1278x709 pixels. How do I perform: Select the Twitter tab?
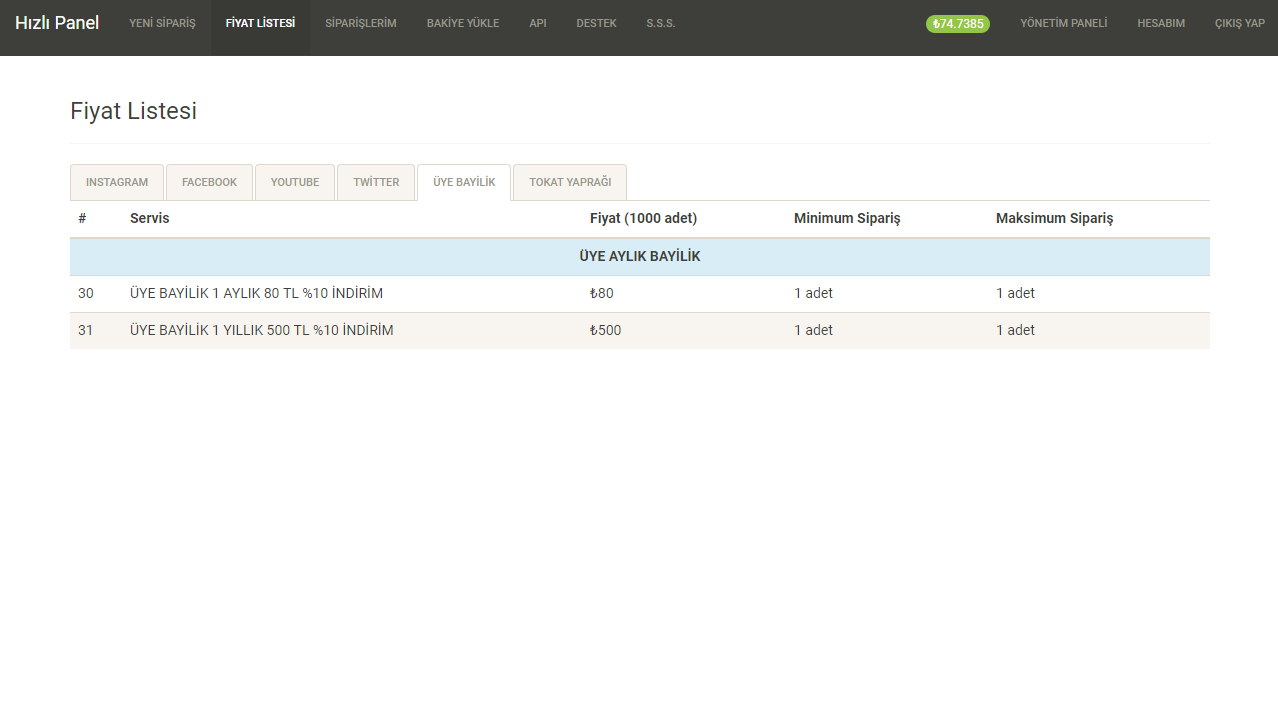pos(376,182)
